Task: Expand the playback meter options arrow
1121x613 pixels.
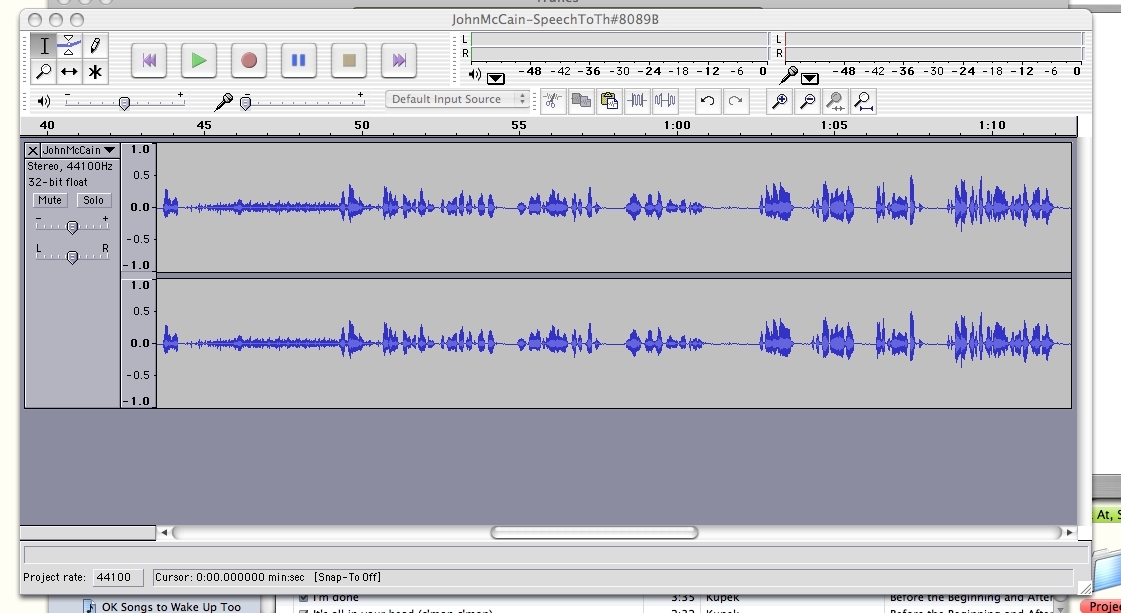Action: (496, 78)
